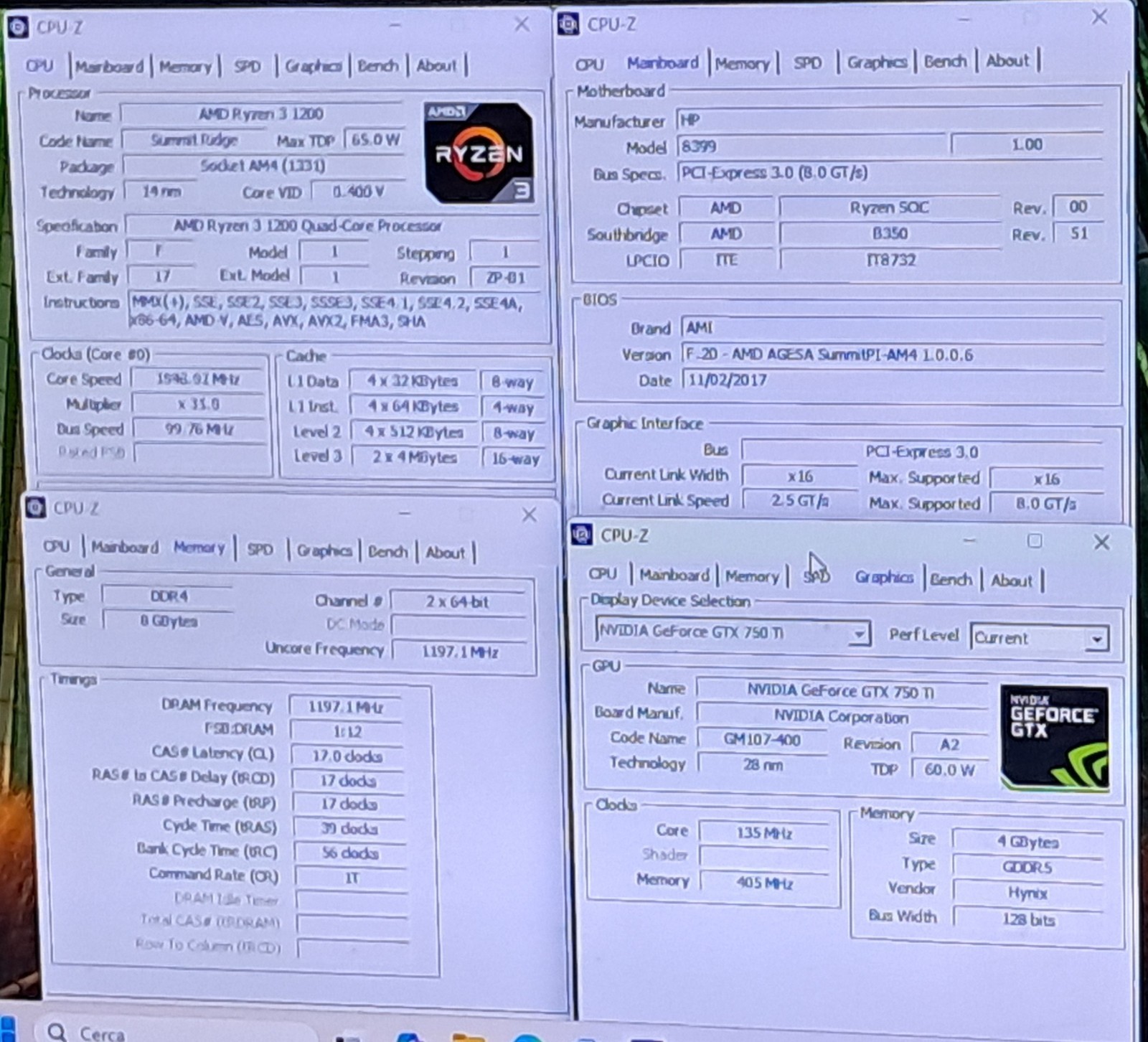Click the Southbridge model value "B350"
1148x1042 pixels.
[x=890, y=233]
